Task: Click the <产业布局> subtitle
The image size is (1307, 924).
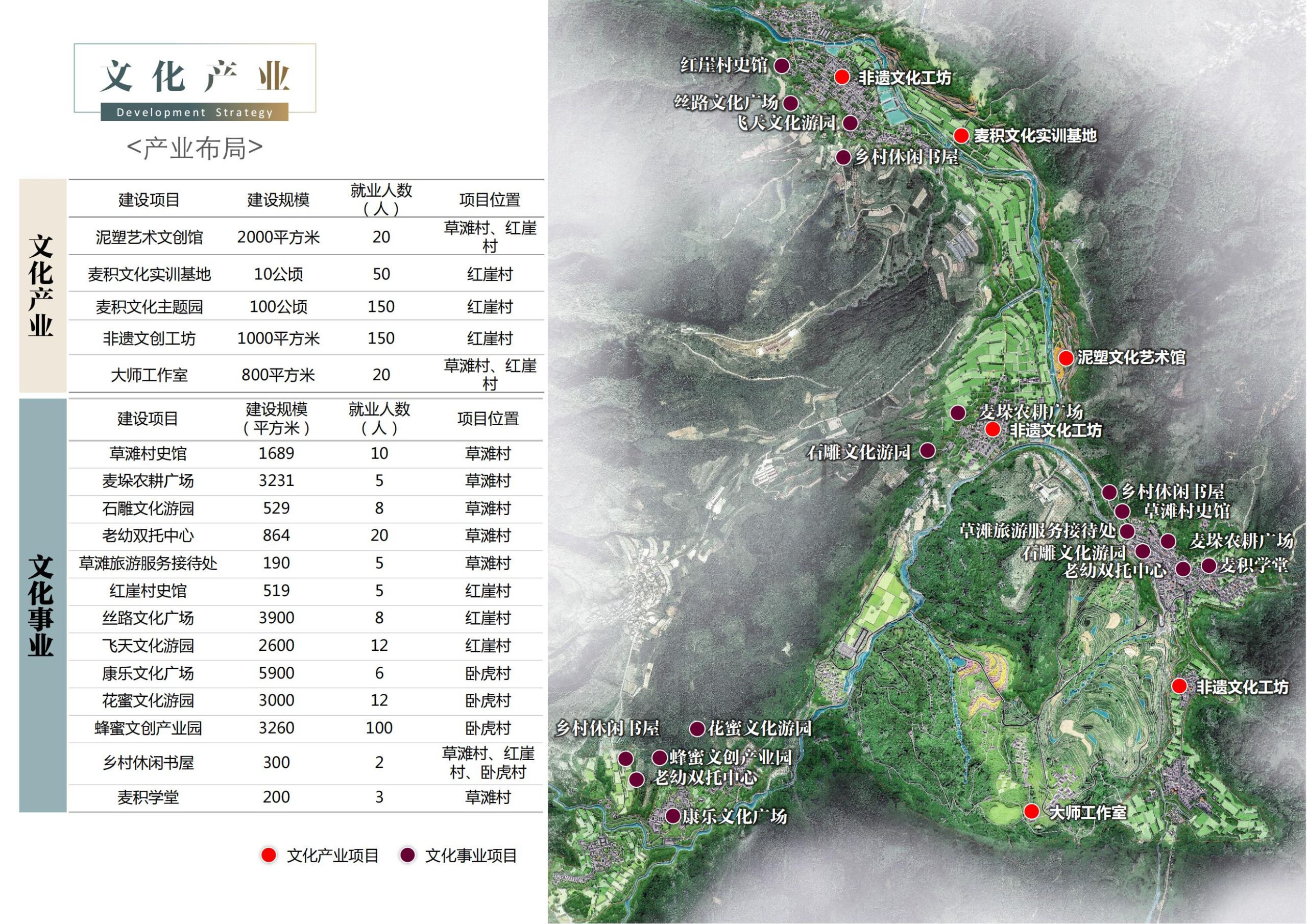Action: [195, 148]
